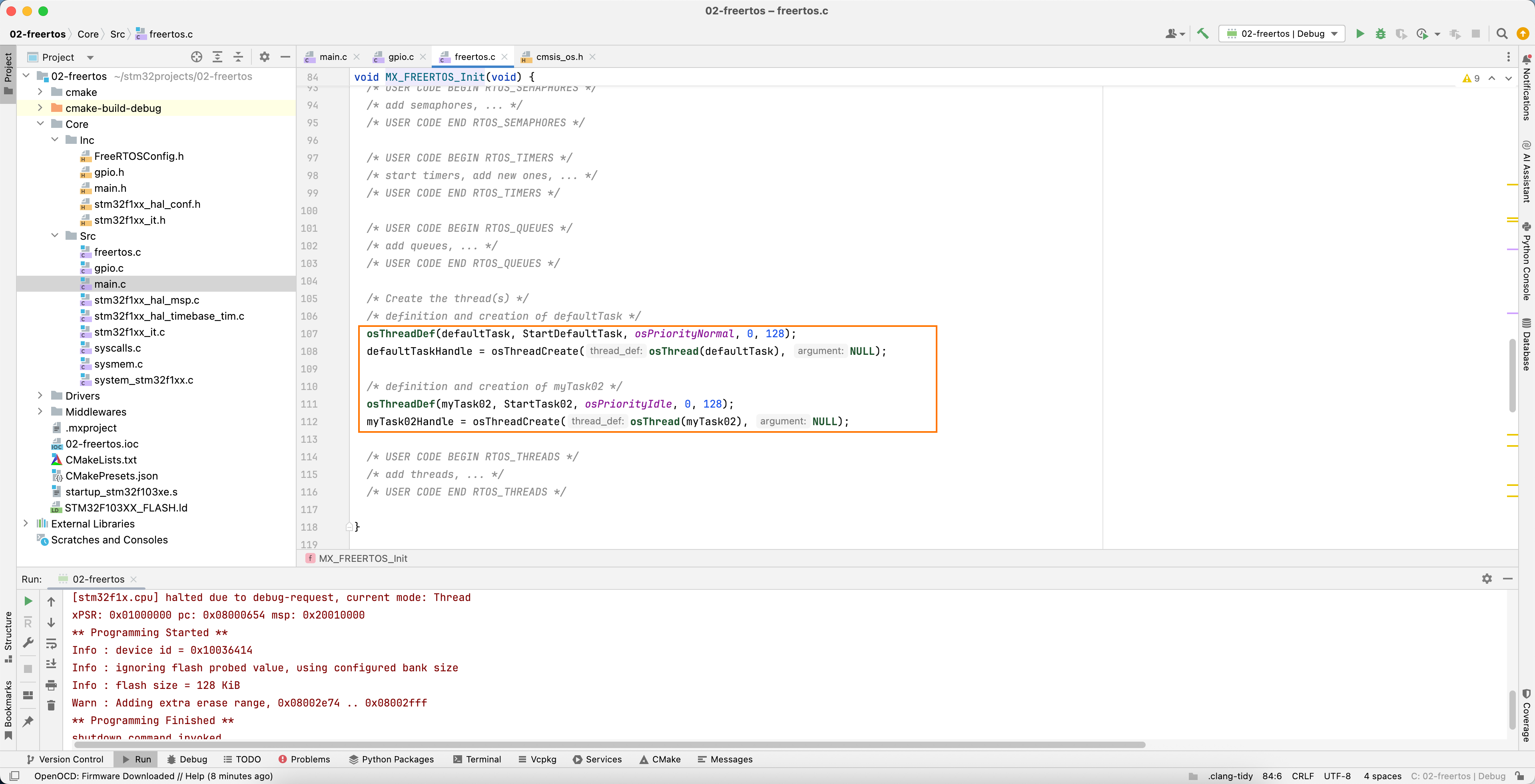
Task: Collapse all in Project panel
Action: pyautogui.click(x=238, y=57)
